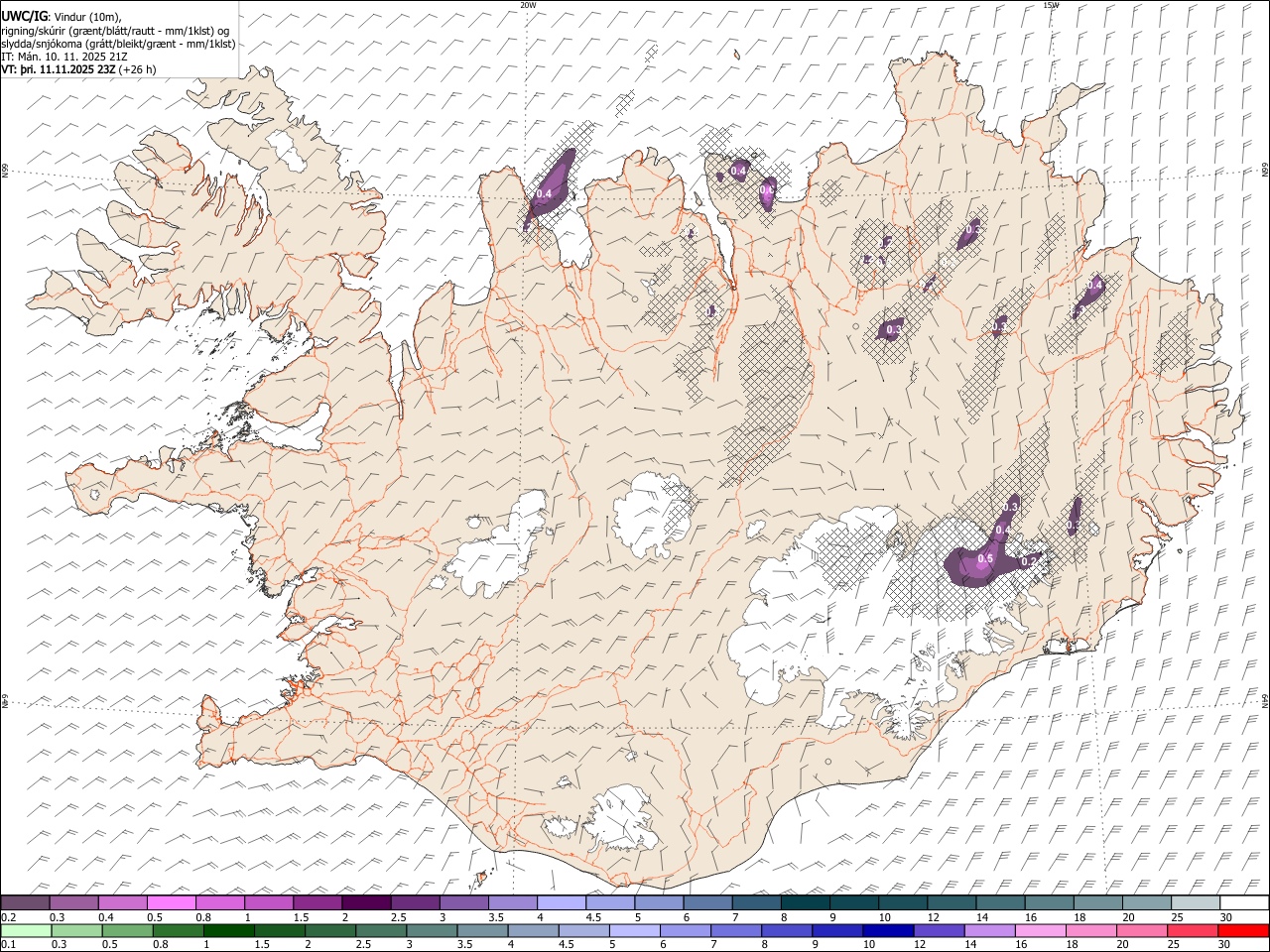Click the red-pink 25 swatch in lower legend
This screenshot has width=1270, height=952.
(x=1193, y=930)
